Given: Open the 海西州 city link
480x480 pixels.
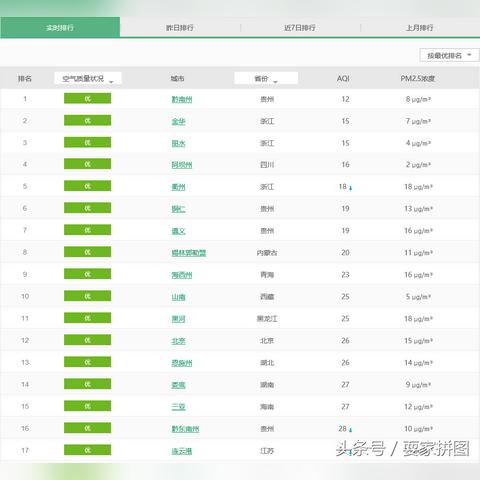Looking at the screenshot, I should [182, 275].
